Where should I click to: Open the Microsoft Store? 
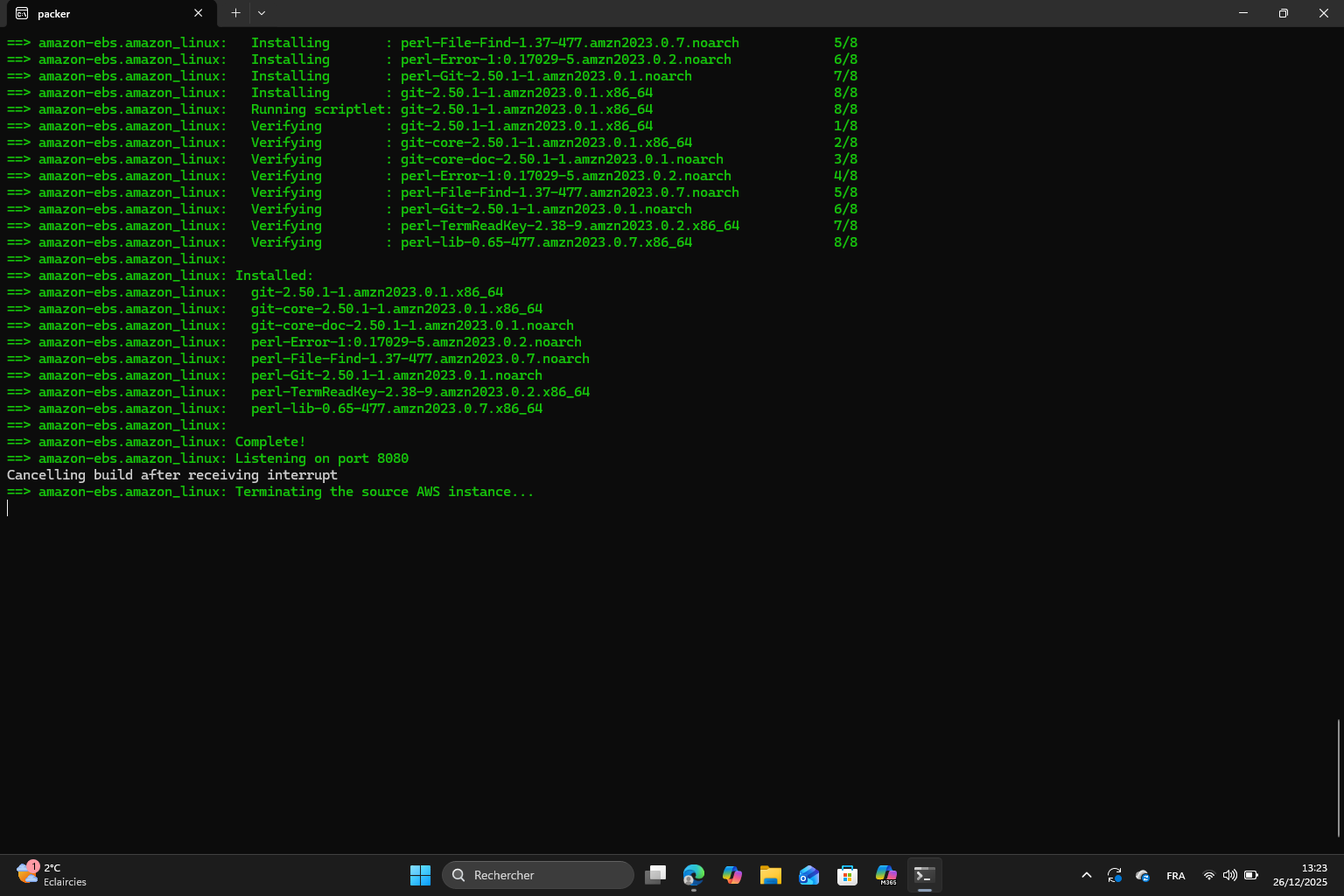(x=847, y=875)
